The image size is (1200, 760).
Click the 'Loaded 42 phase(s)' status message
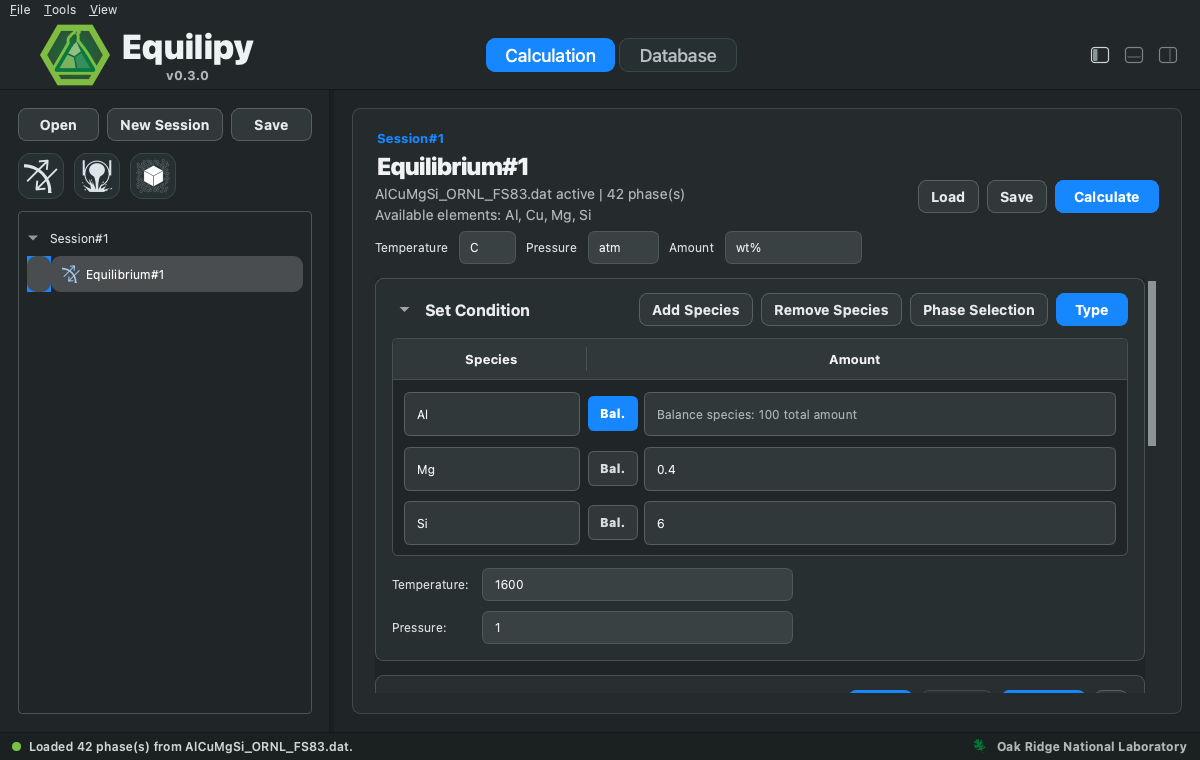point(191,747)
